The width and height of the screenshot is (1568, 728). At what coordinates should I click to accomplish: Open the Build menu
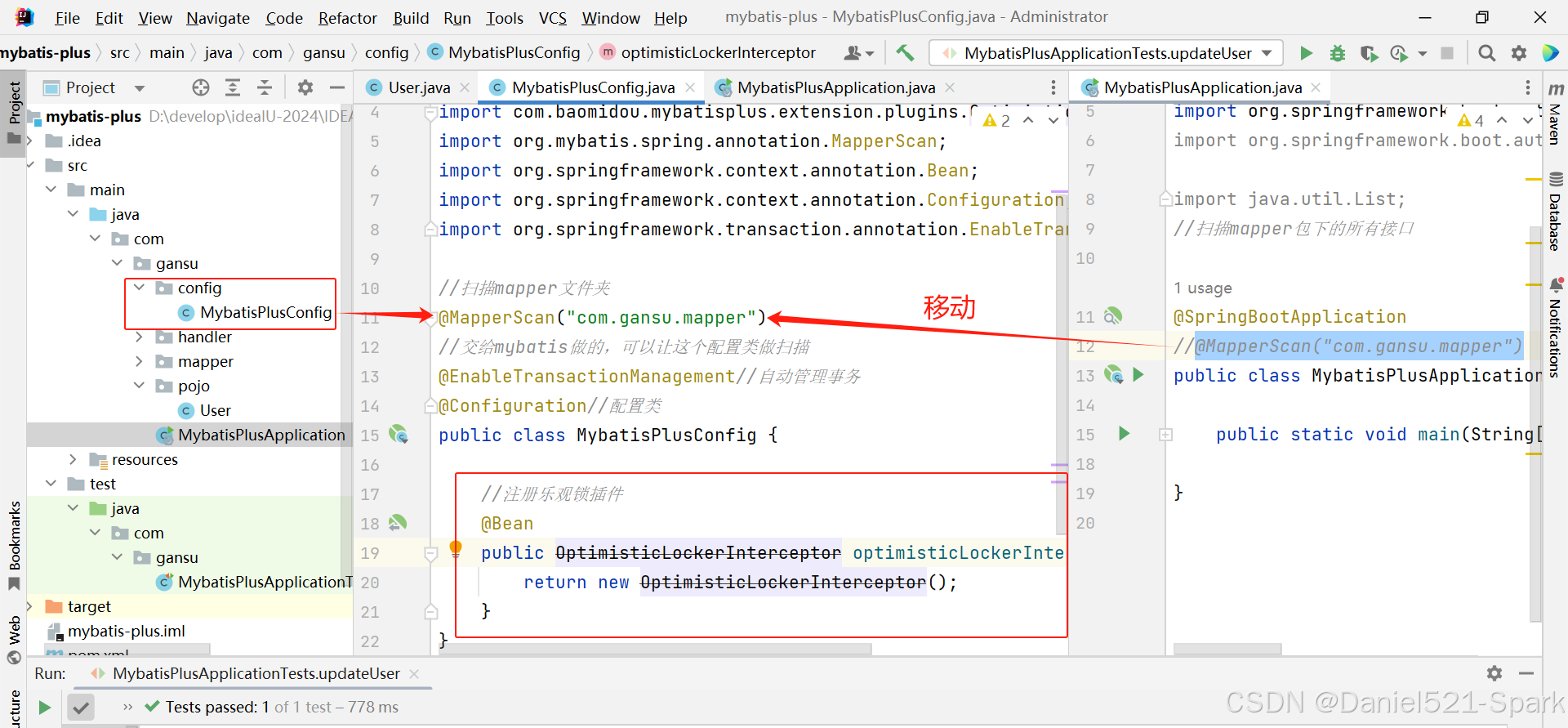point(411,18)
